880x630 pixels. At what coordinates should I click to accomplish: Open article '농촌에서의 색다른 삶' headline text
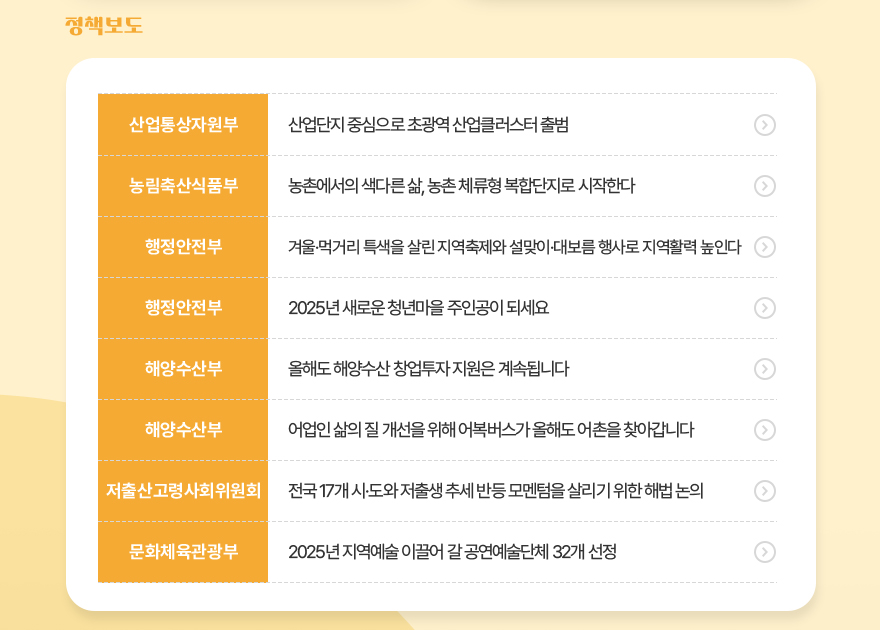[461, 186]
